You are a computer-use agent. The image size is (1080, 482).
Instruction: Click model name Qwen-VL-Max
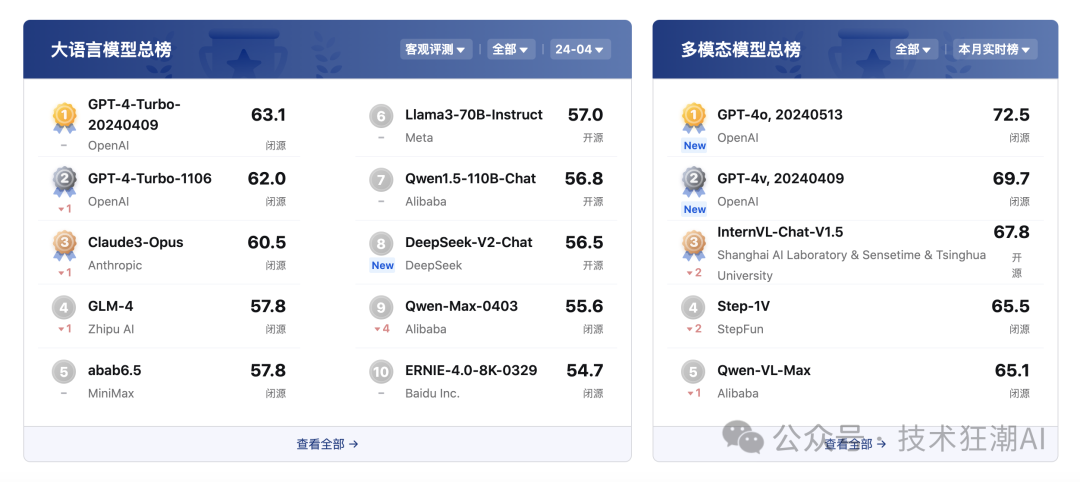pyautogui.click(x=764, y=370)
